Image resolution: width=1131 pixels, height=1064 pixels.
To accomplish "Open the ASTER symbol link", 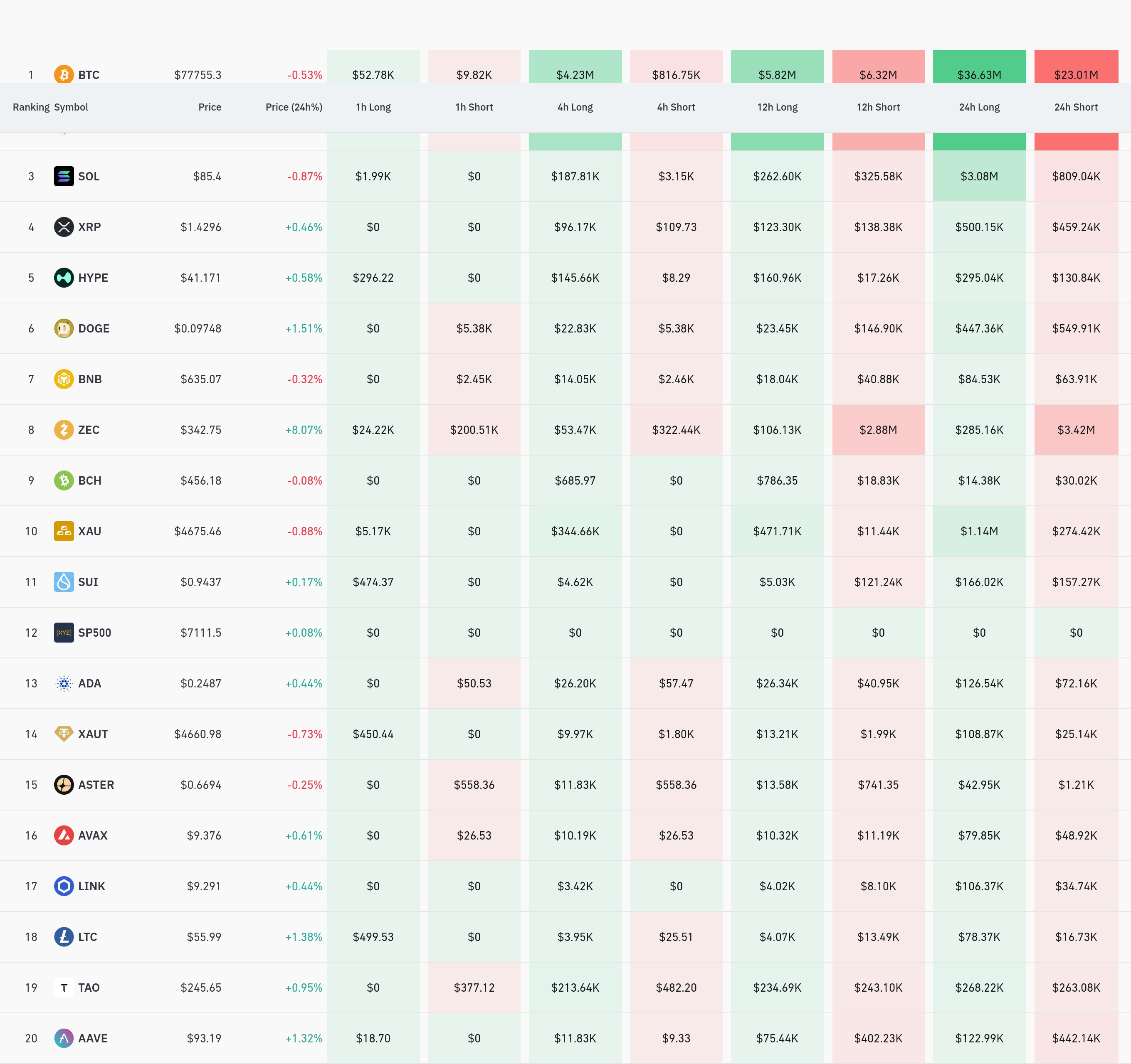I will pyautogui.click(x=96, y=785).
